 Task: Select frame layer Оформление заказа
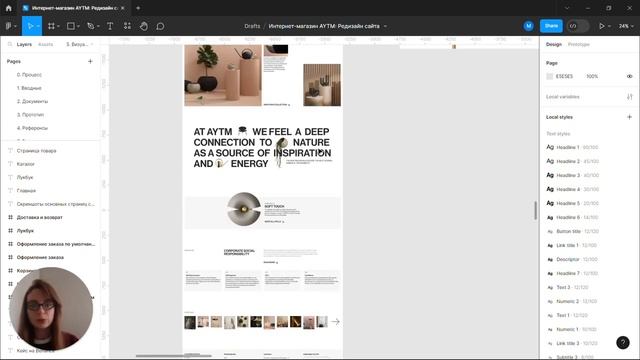(x=40, y=258)
